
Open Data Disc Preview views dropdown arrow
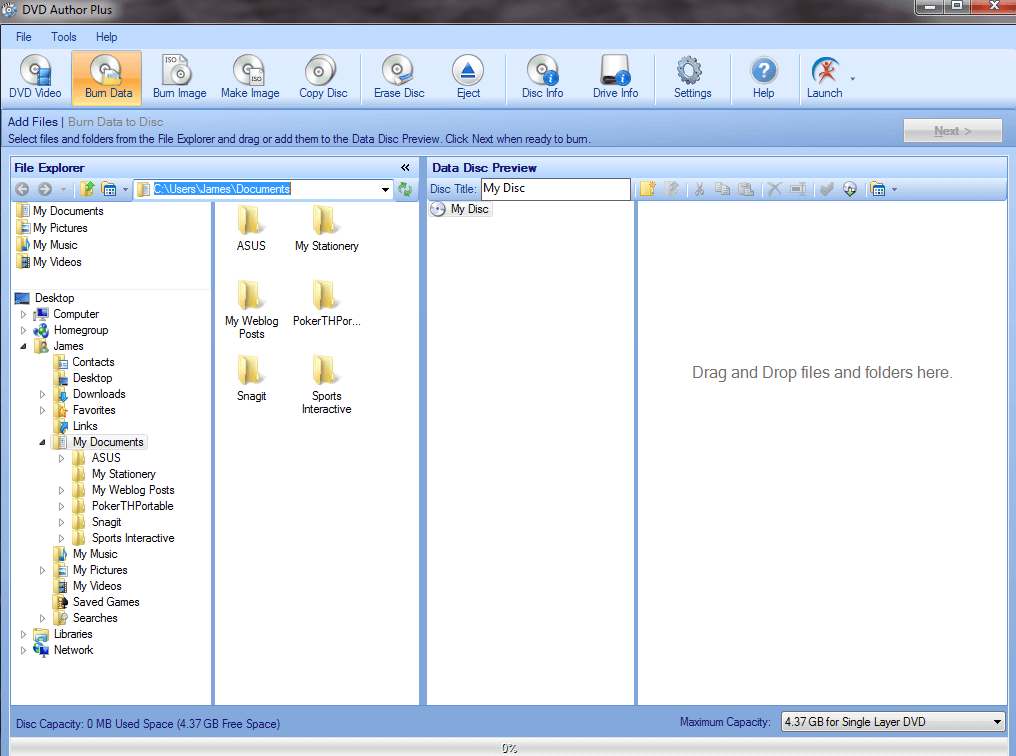894,189
